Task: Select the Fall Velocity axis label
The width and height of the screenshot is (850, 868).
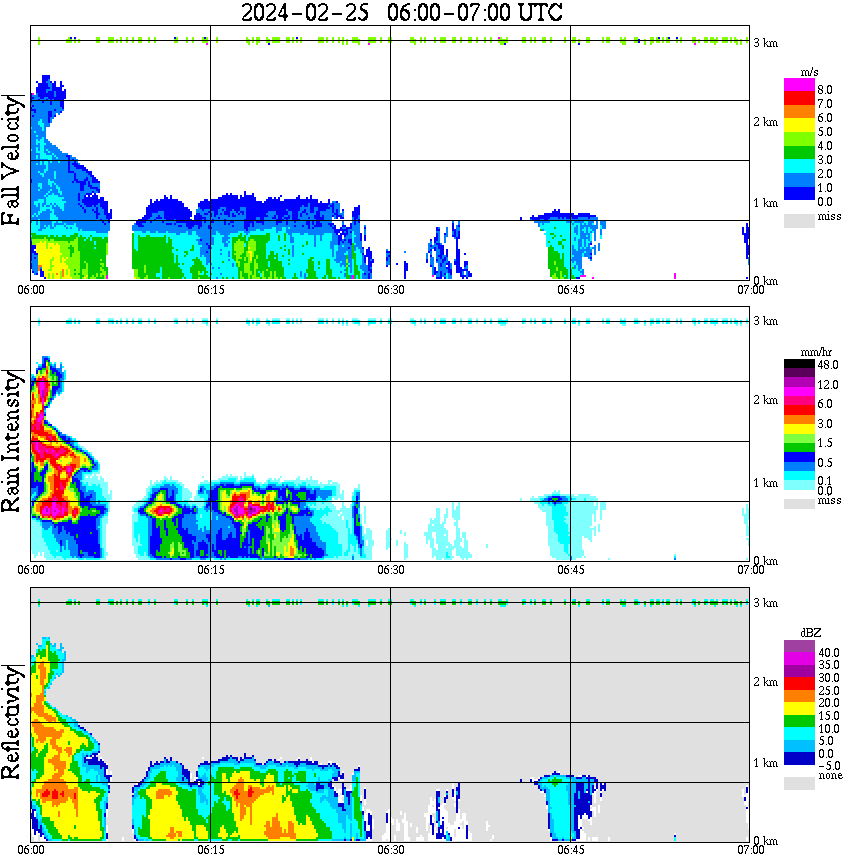Action: coord(12,160)
